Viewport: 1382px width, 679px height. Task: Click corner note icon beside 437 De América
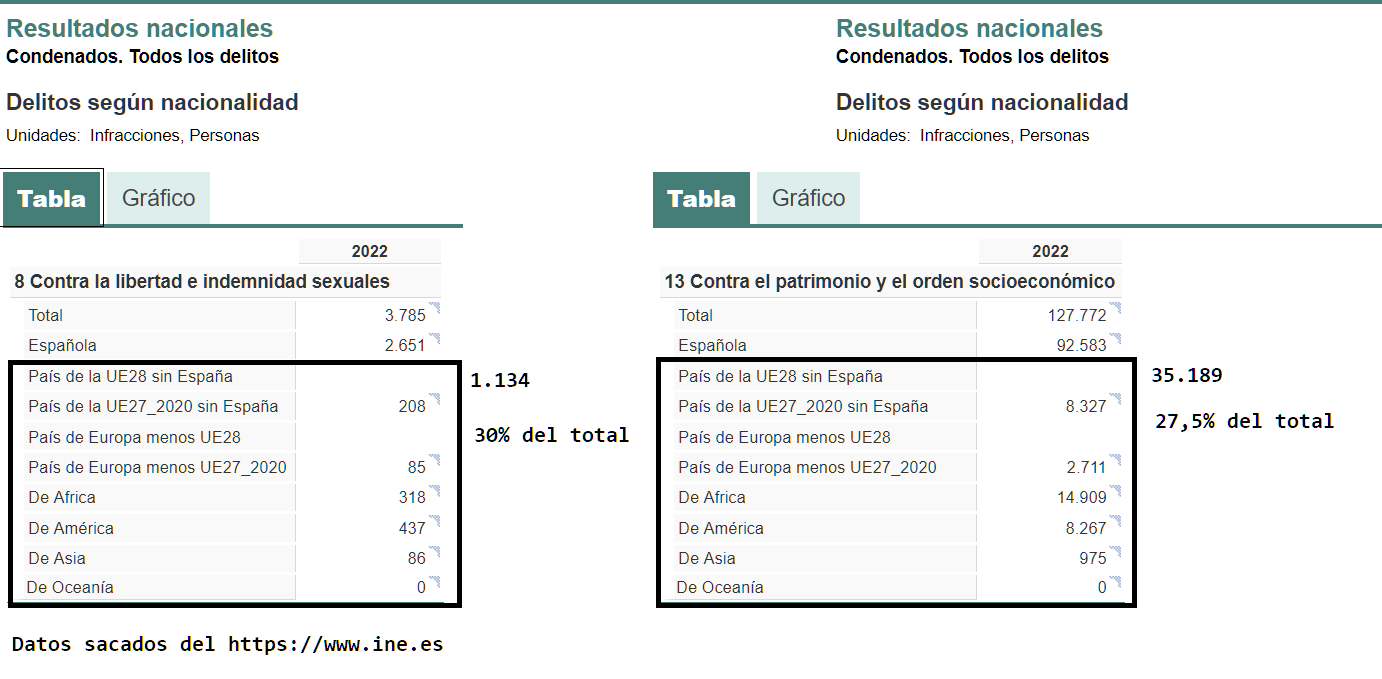435,520
